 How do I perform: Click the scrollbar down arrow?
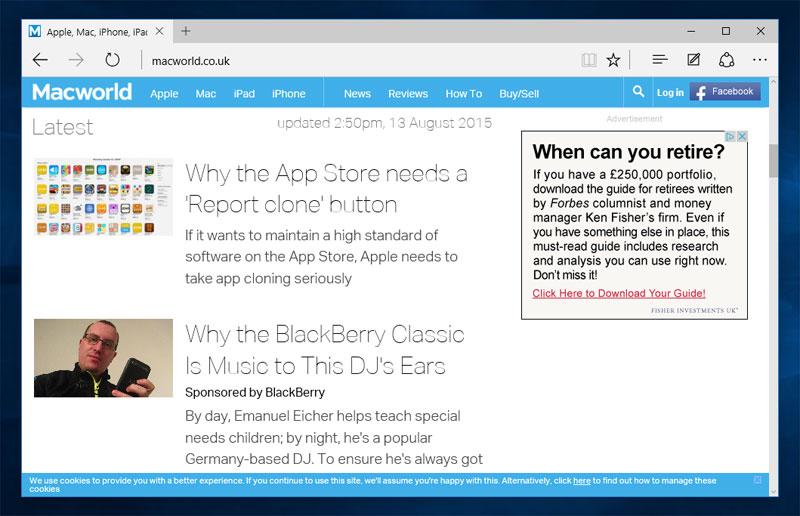coord(773,492)
